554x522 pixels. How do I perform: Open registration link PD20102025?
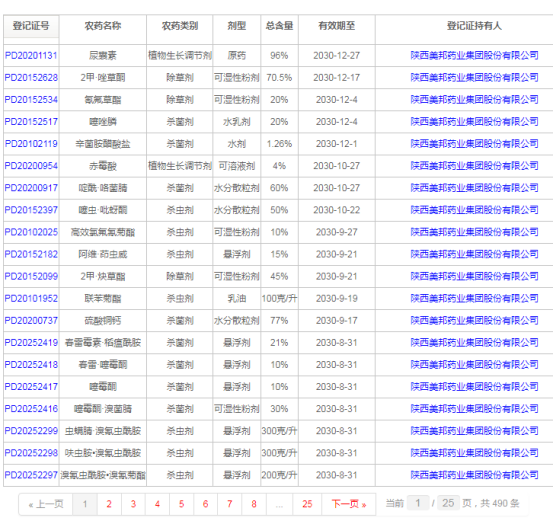[31, 232]
